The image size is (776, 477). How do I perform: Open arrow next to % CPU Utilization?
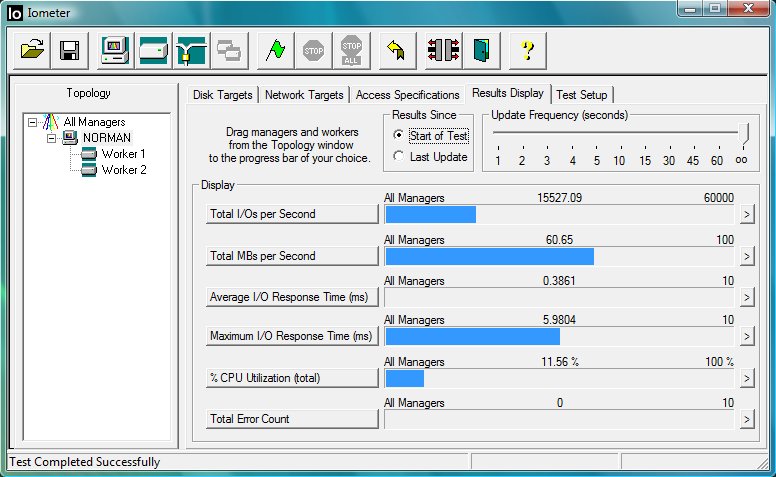point(747,379)
